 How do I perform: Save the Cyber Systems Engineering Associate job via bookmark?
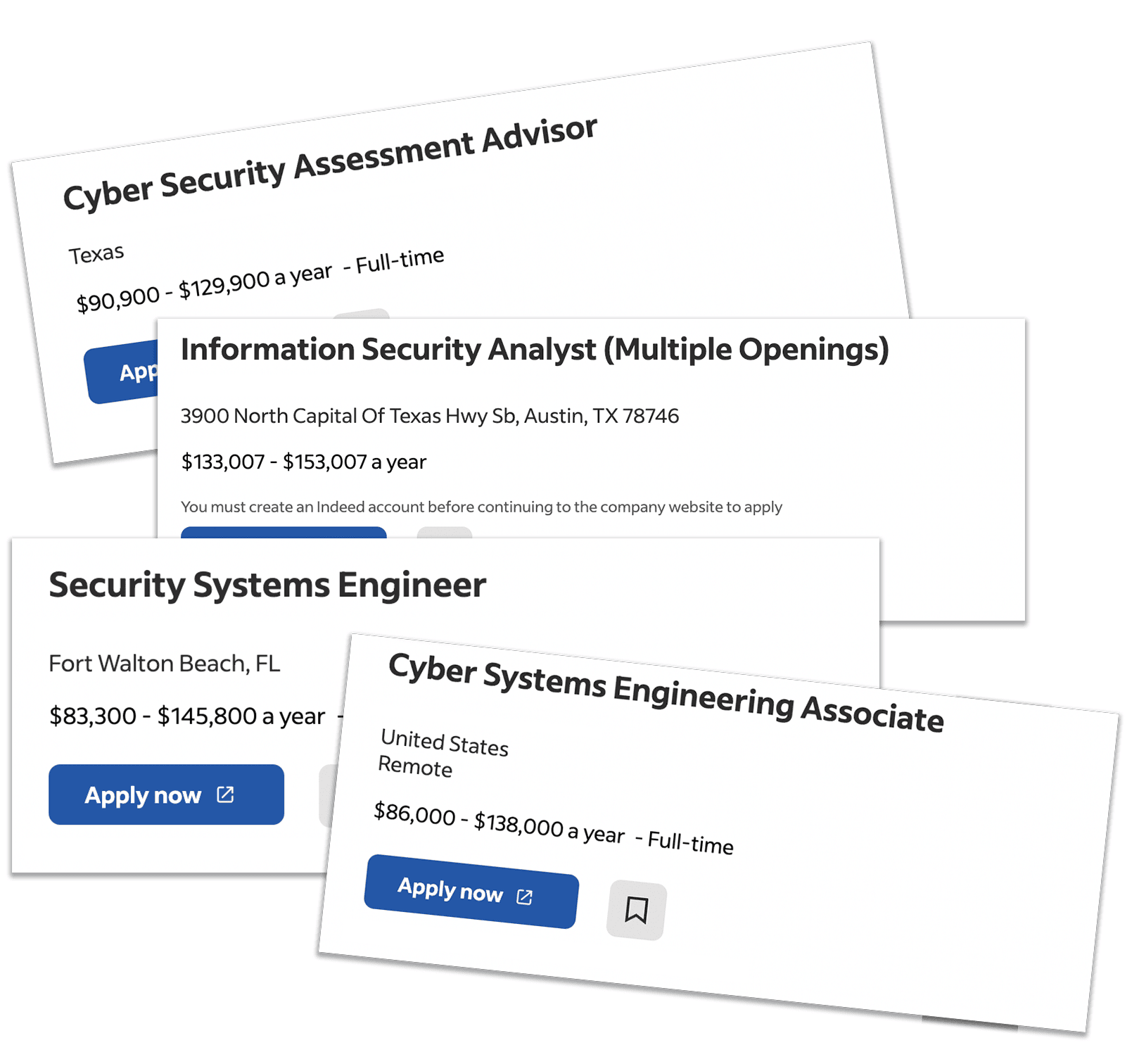coord(636,910)
